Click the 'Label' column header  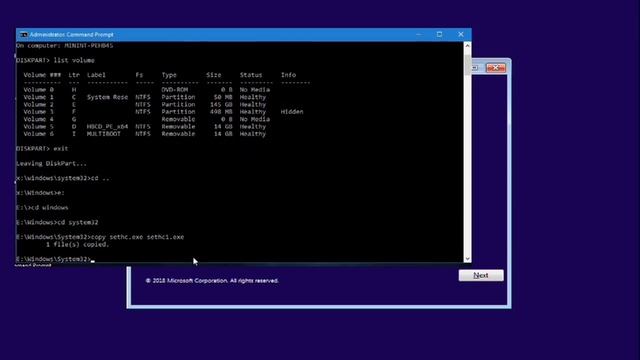tap(96, 75)
